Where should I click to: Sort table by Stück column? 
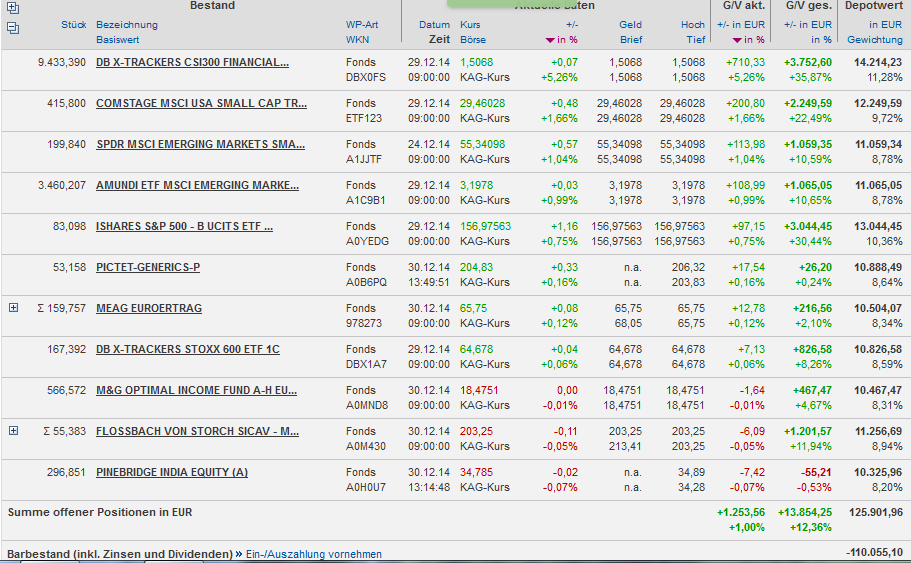(x=73, y=24)
